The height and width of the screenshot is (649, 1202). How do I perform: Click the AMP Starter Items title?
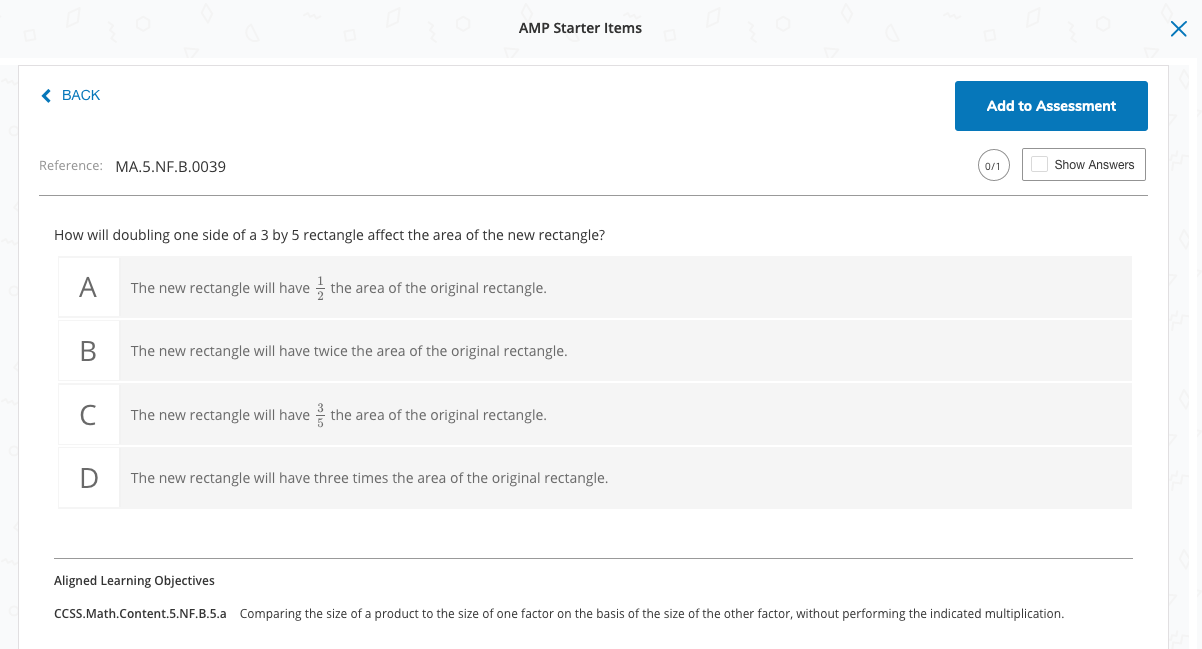click(580, 28)
